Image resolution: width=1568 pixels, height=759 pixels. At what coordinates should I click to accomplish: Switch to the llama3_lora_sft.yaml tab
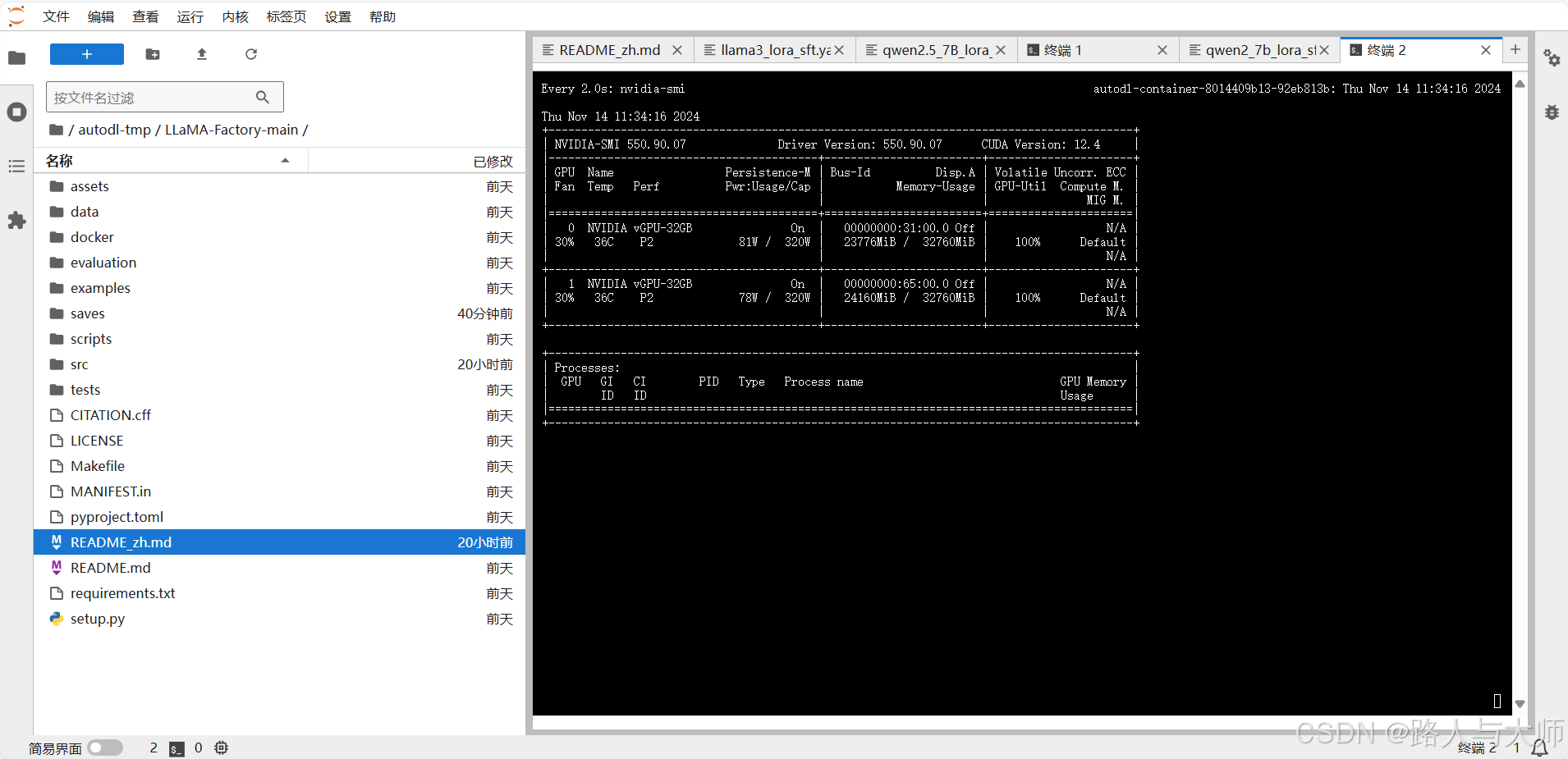(776, 50)
